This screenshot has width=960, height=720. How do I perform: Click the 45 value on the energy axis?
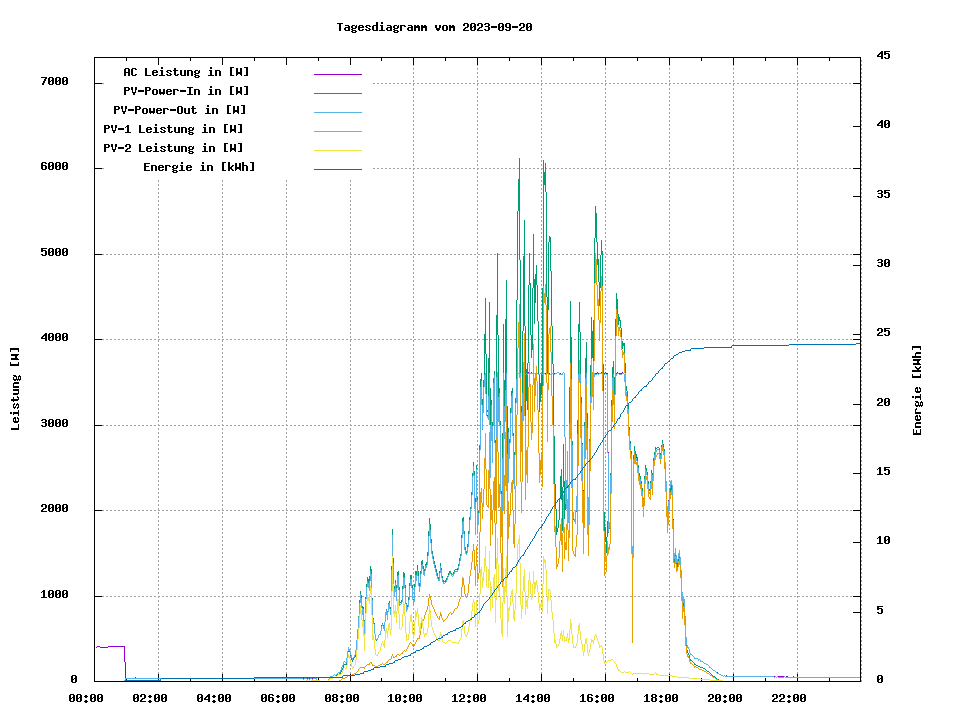883,55
